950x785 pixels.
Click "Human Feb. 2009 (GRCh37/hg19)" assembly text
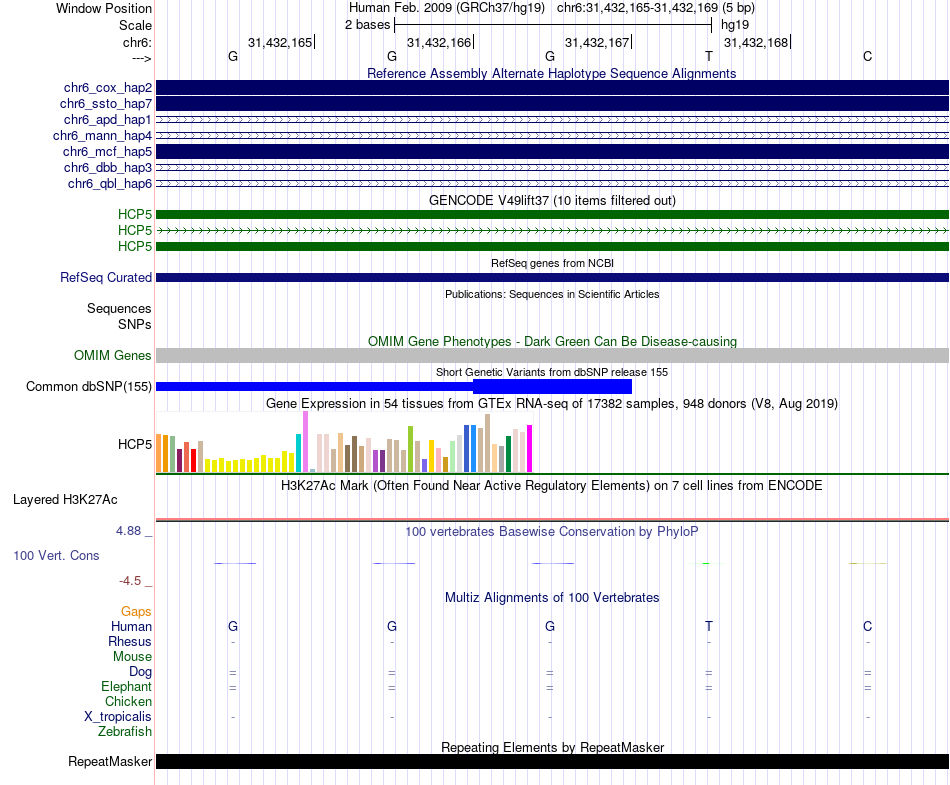point(447,8)
